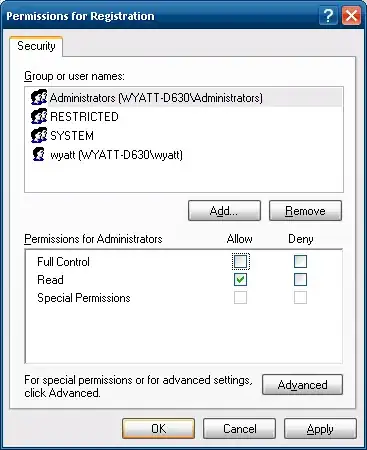Switch to the Security tab
Viewport: 367px width, 450px height.
[36, 46]
